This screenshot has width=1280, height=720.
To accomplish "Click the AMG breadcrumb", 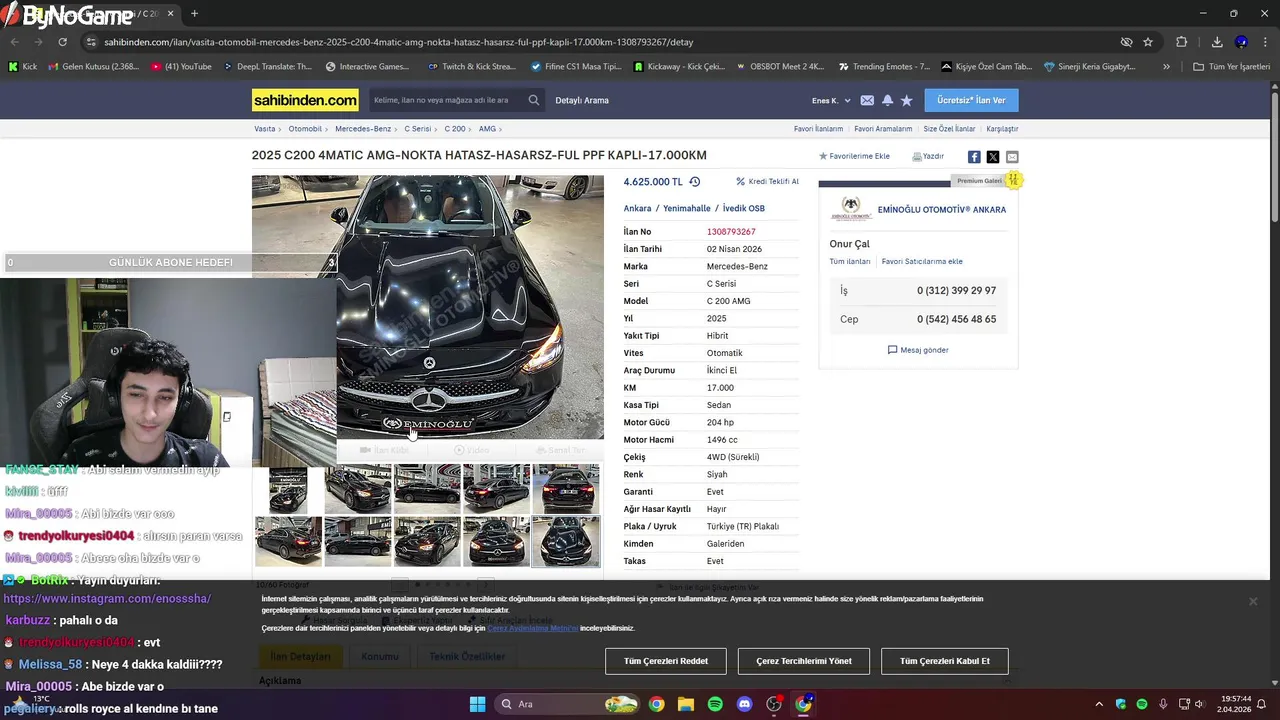I will click(x=487, y=129).
